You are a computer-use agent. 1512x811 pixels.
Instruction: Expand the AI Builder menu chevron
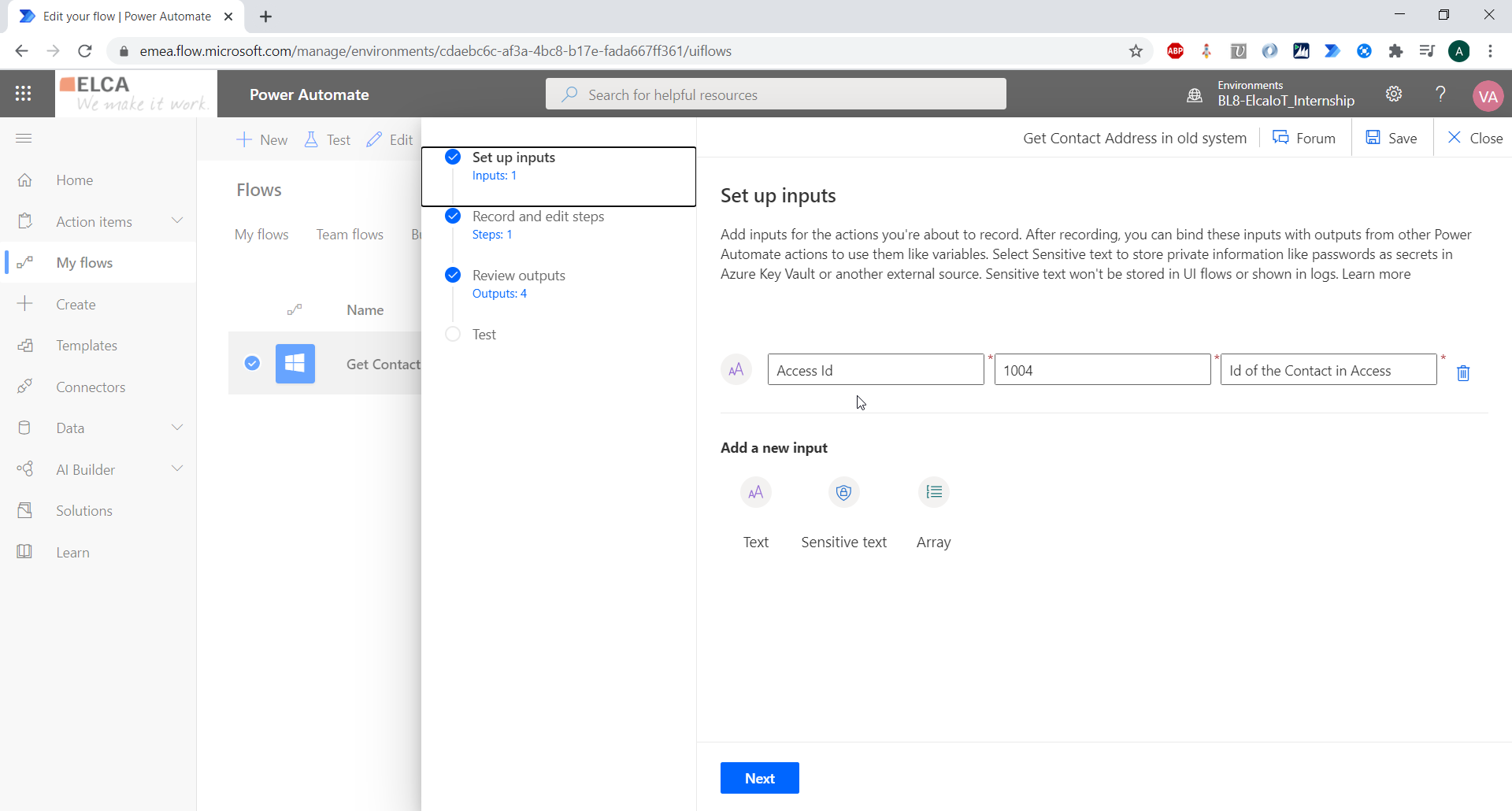click(x=177, y=468)
